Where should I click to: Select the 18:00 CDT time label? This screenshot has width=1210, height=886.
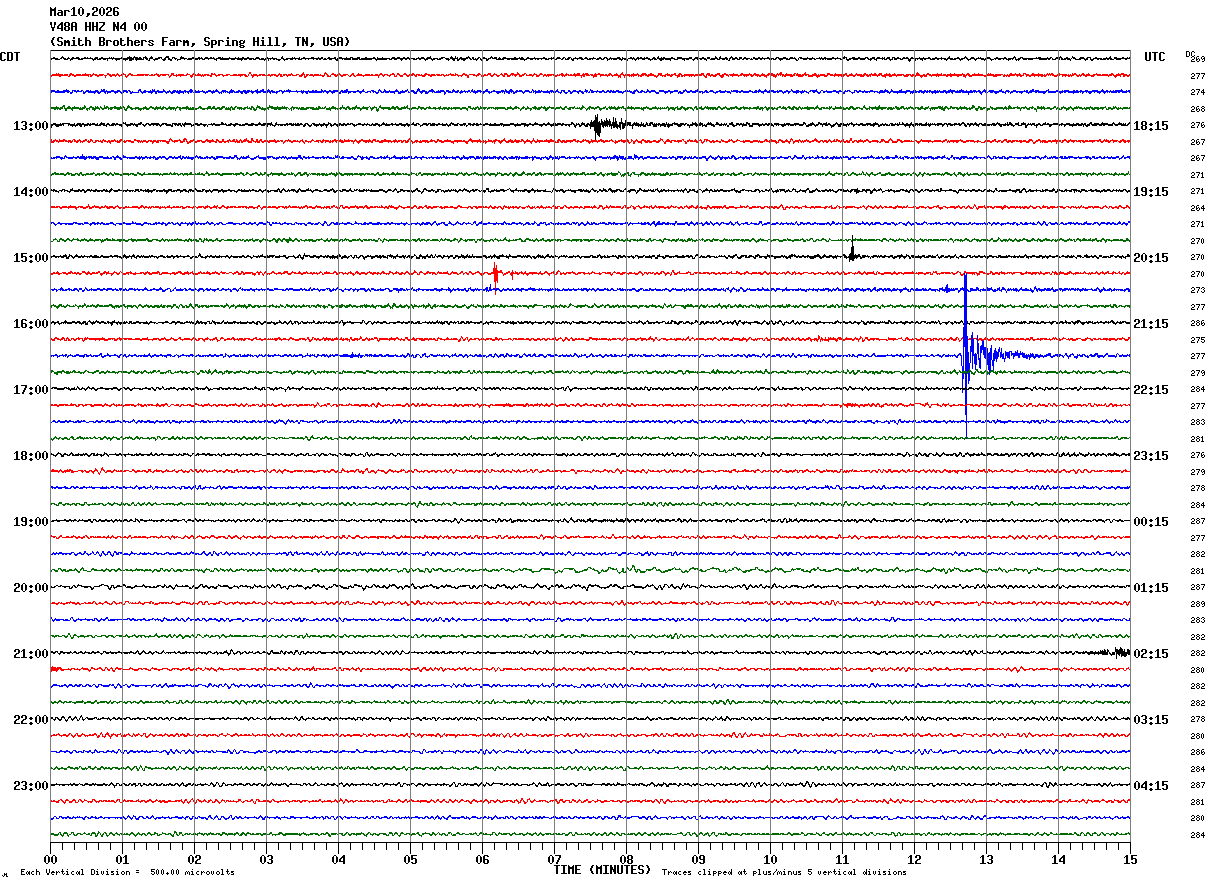(x=30, y=456)
